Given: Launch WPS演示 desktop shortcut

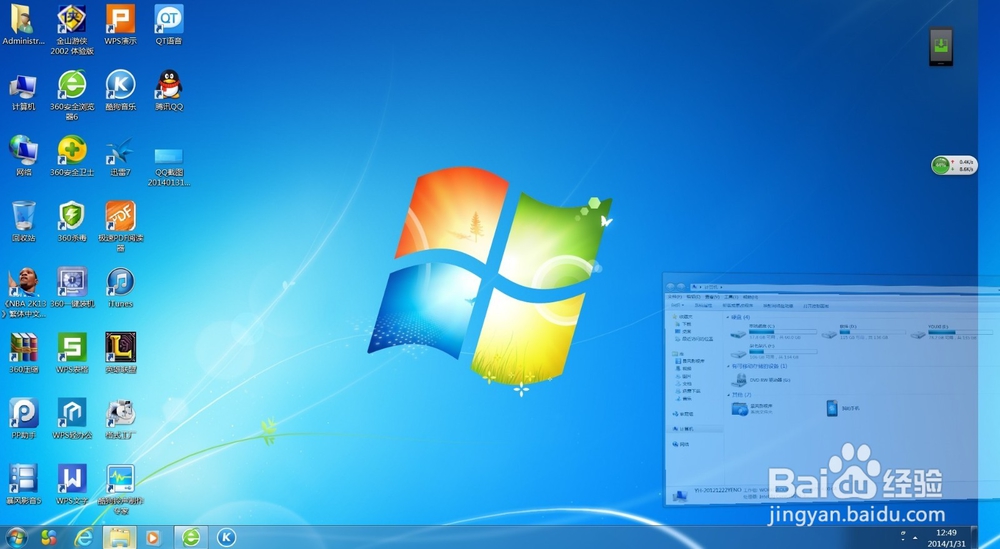Looking at the screenshot, I should pyautogui.click(x=121, y=24).
